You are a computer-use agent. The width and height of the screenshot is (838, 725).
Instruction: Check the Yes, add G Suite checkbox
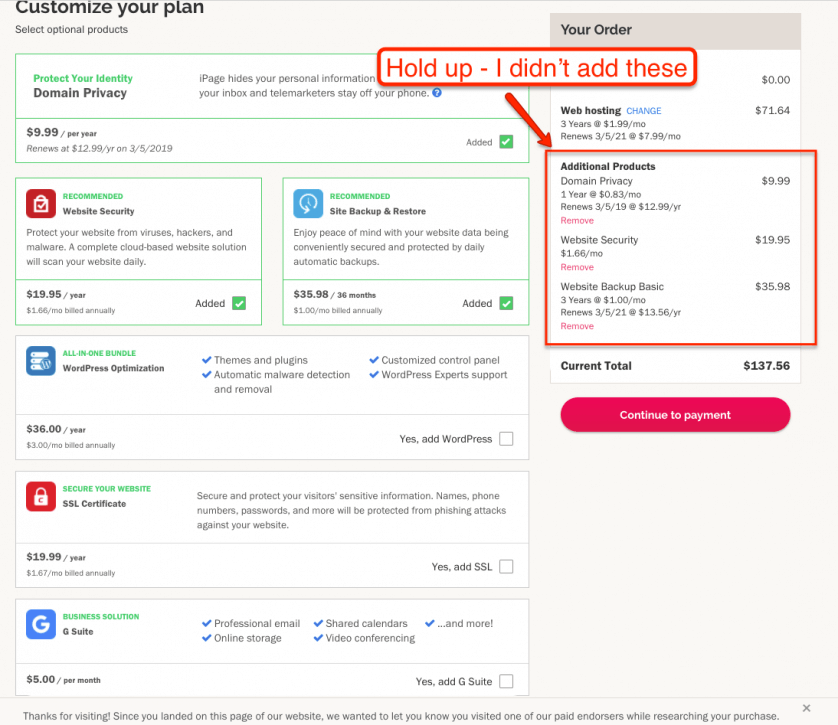point(506,681)
